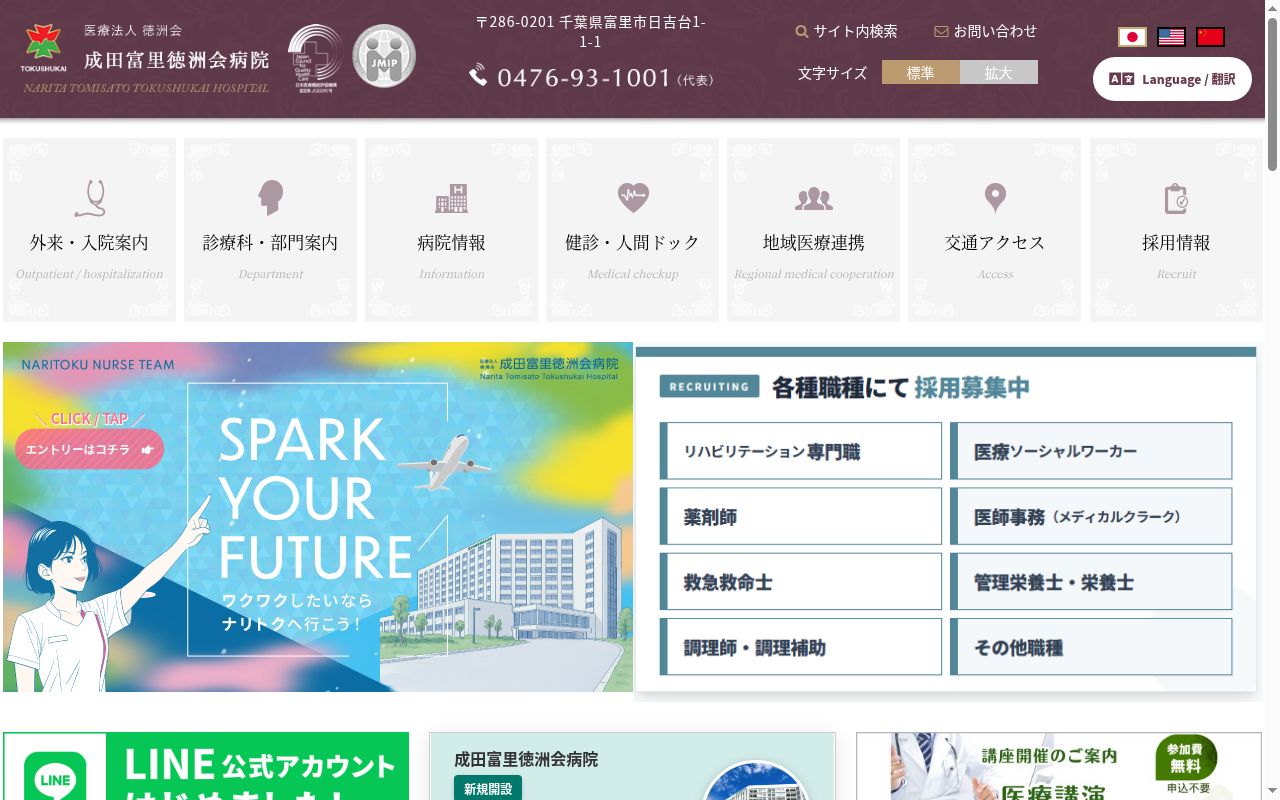Screen dimensions: 1280x800
Task: Click the サイト内検索 text link
Action: 855,31
